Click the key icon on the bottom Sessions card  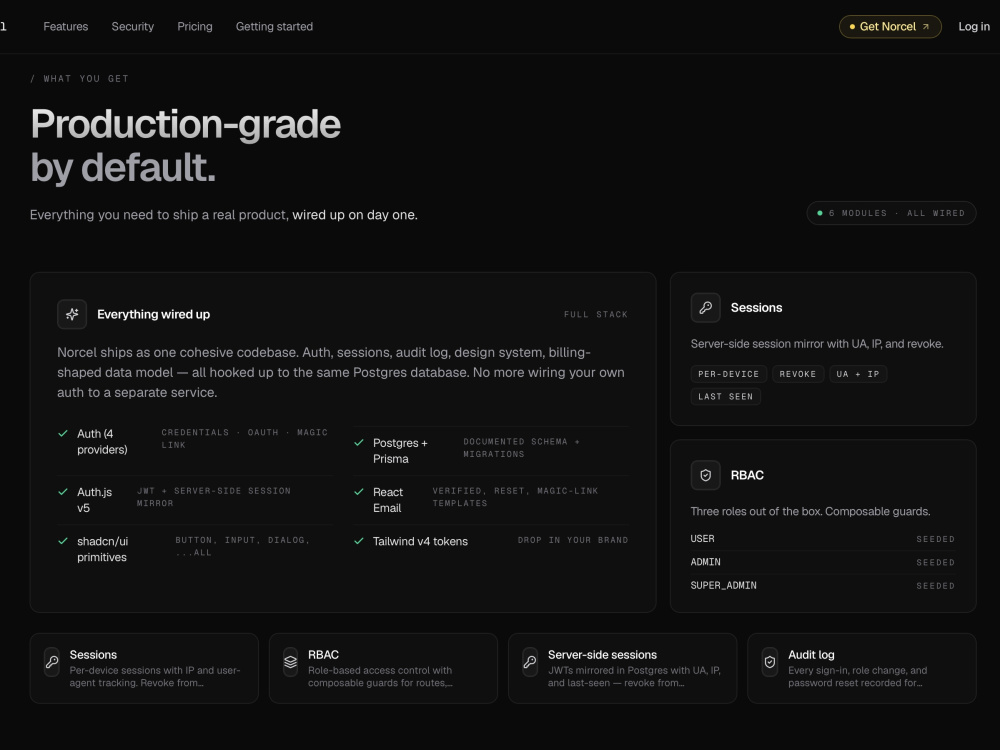pyautogui.click(x=52, y=662)
